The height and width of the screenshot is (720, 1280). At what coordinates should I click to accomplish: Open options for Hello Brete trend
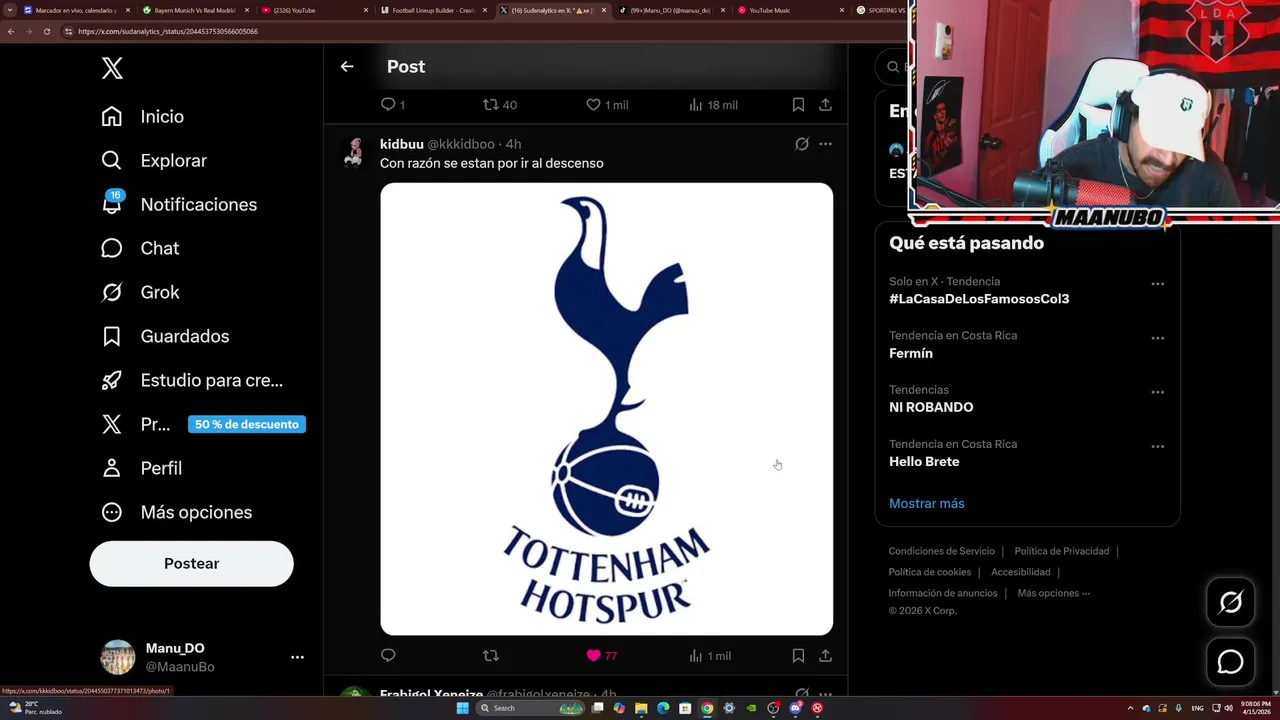click(1157, 446)
